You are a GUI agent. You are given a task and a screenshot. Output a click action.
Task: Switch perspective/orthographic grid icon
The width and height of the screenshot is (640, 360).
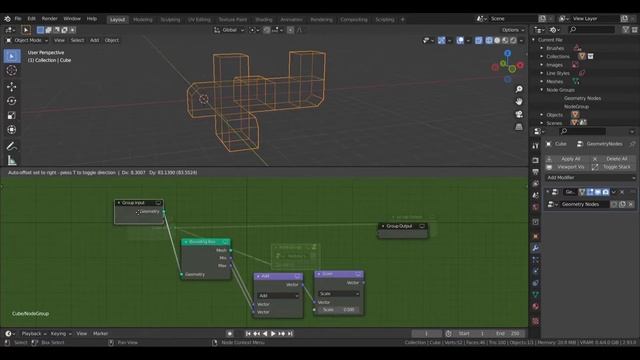tap(519, 127)
